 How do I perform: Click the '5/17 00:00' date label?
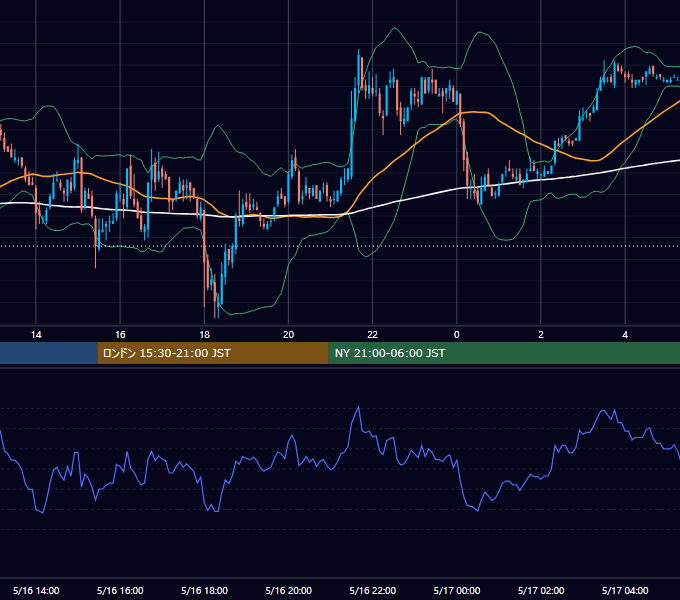tap(457, 590)
